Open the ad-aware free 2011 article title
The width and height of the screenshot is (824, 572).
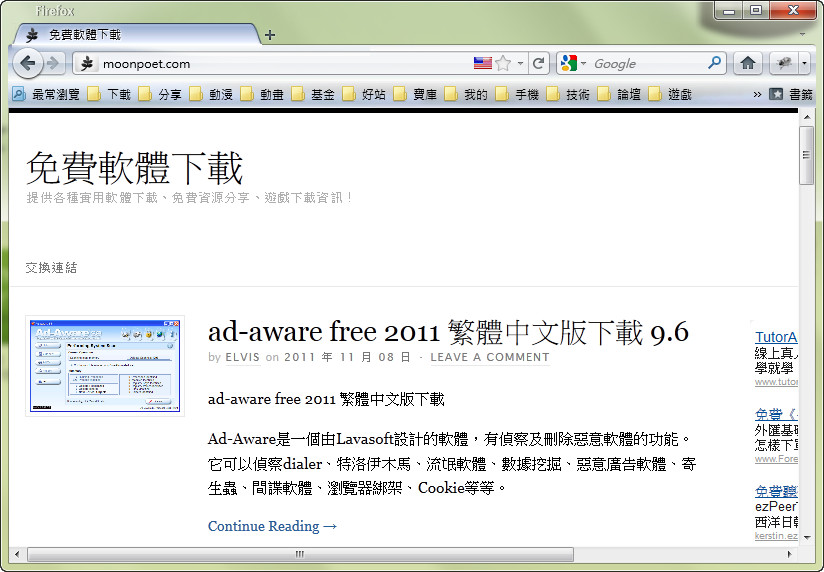pos(448,331)
